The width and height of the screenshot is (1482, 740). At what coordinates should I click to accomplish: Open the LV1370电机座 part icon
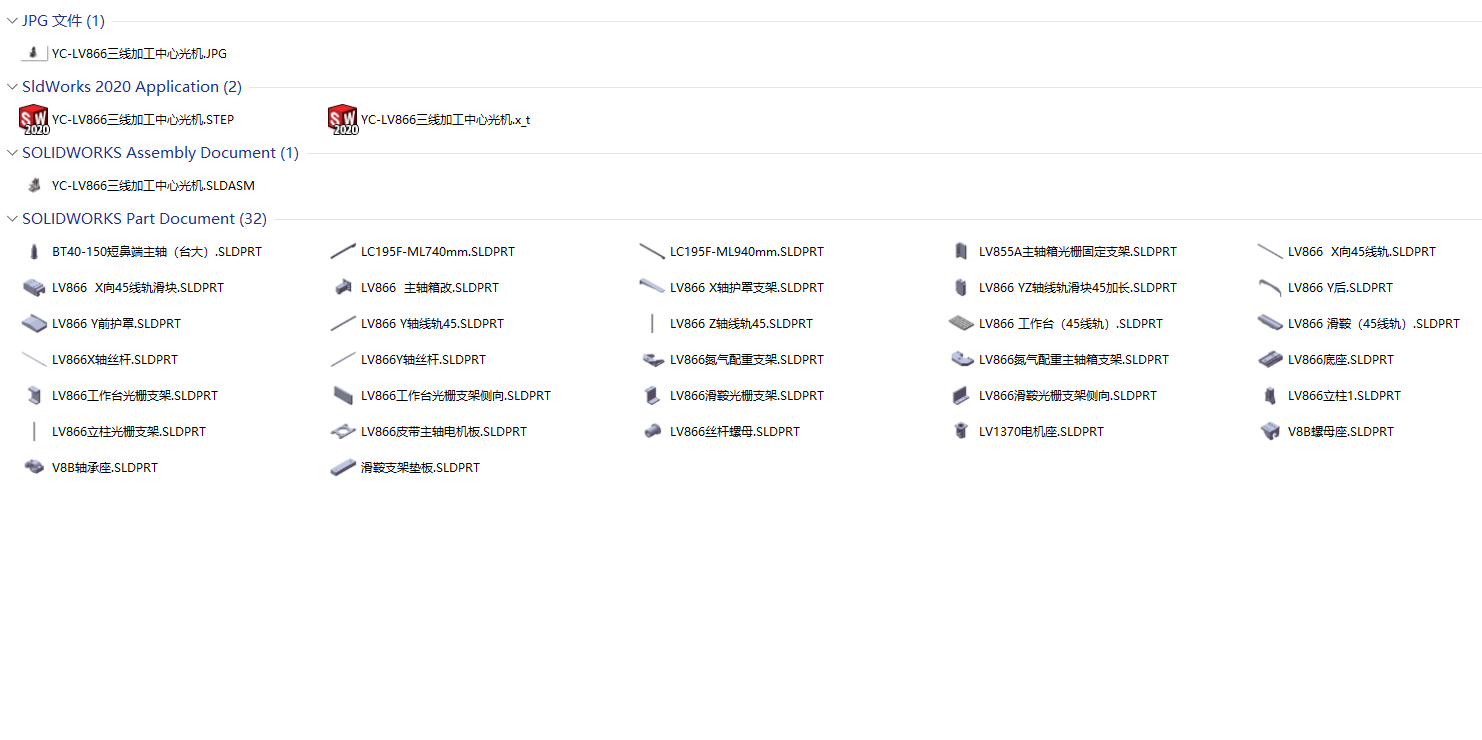pyautogui.click(x=961, y=431)
